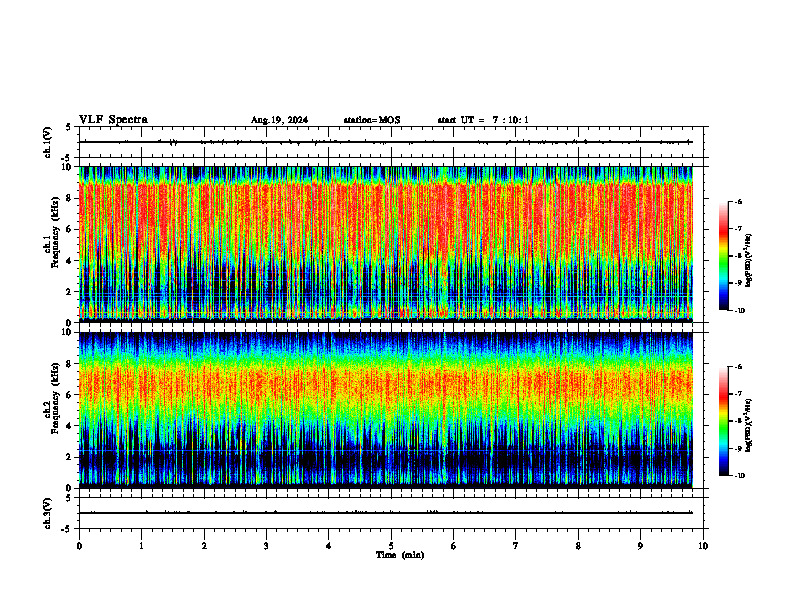Click ch.1 frequency axis tick "6"

(x=69, y=229)
